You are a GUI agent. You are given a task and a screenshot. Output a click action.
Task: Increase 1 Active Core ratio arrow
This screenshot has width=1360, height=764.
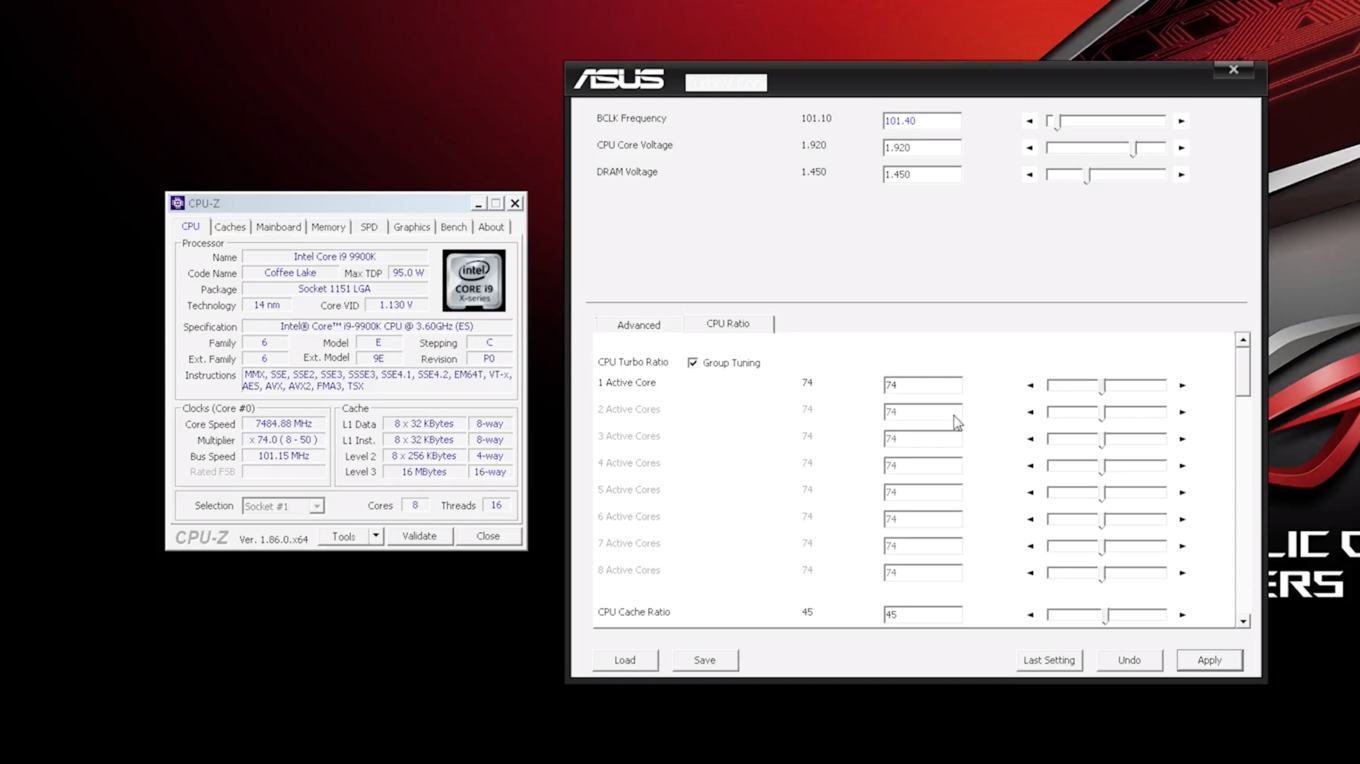[1182, 385]
